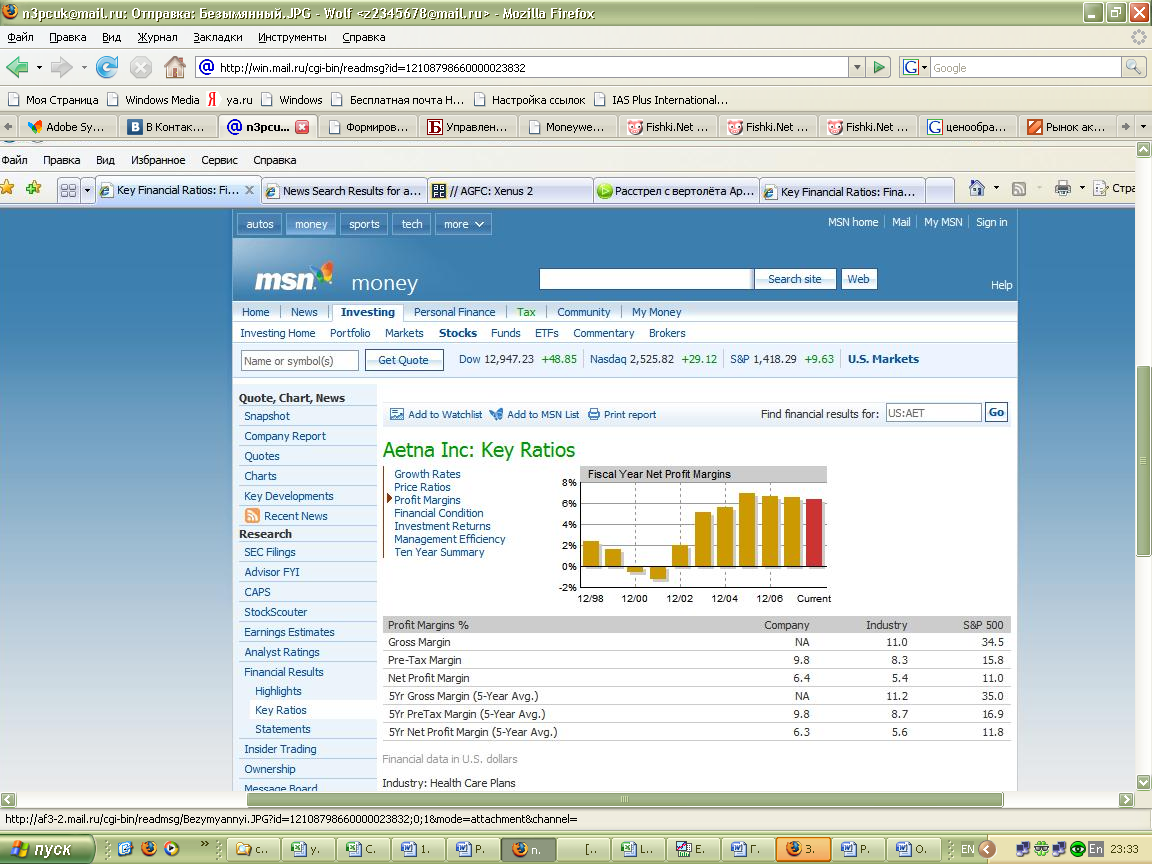Click the Recent News RSS orange icon

click(x=252, y=516)
